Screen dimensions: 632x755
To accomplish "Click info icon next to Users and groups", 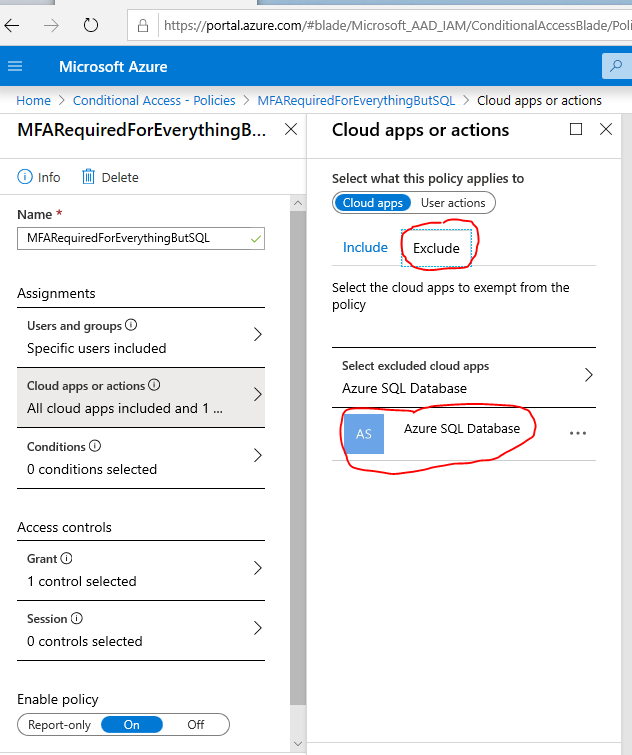I will point(131,325).
